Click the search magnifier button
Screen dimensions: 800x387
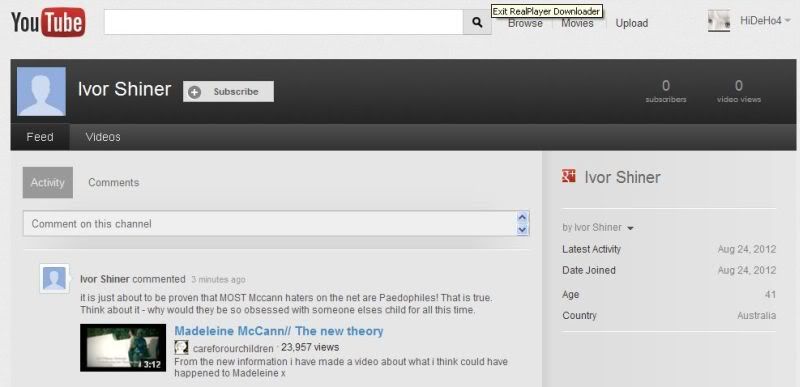[477, 22]
